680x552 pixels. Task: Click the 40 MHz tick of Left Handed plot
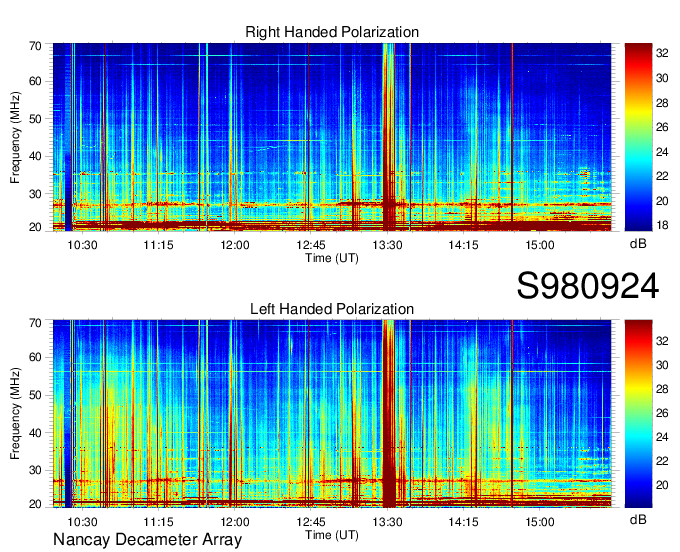(x=35, y=433)
